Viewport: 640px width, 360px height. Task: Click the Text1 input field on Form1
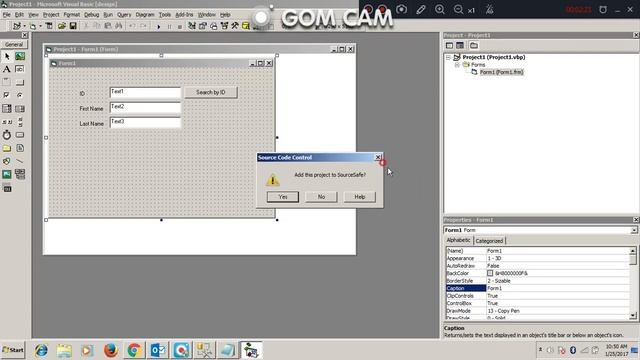145,93
